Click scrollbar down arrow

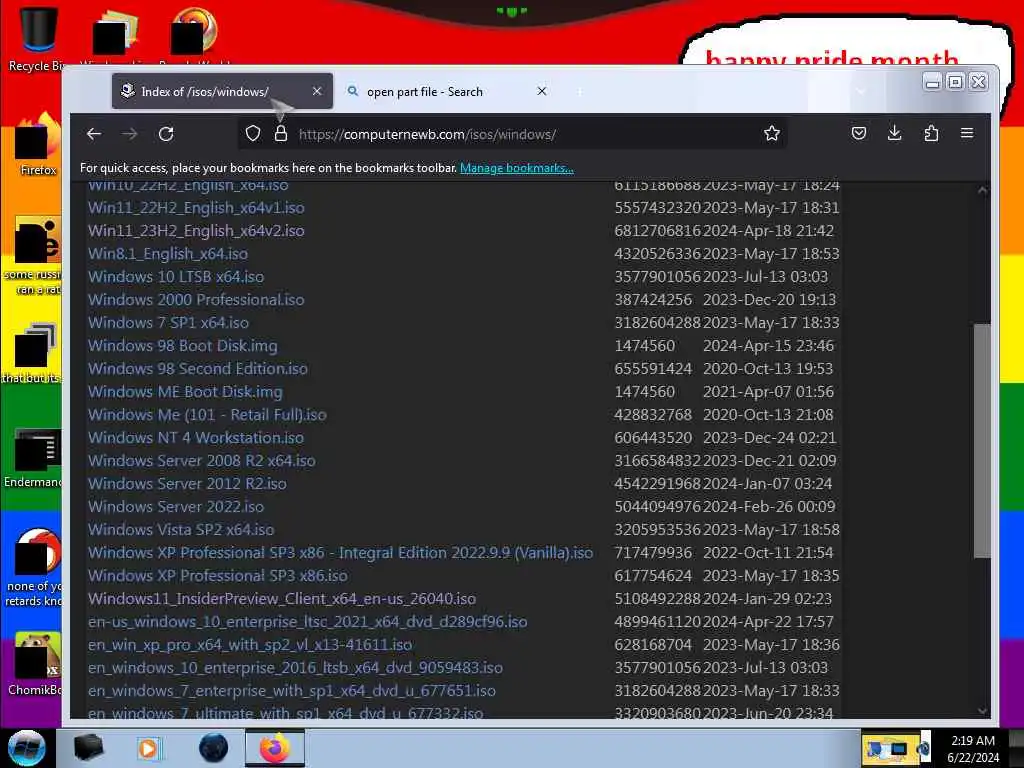(982, 711)
